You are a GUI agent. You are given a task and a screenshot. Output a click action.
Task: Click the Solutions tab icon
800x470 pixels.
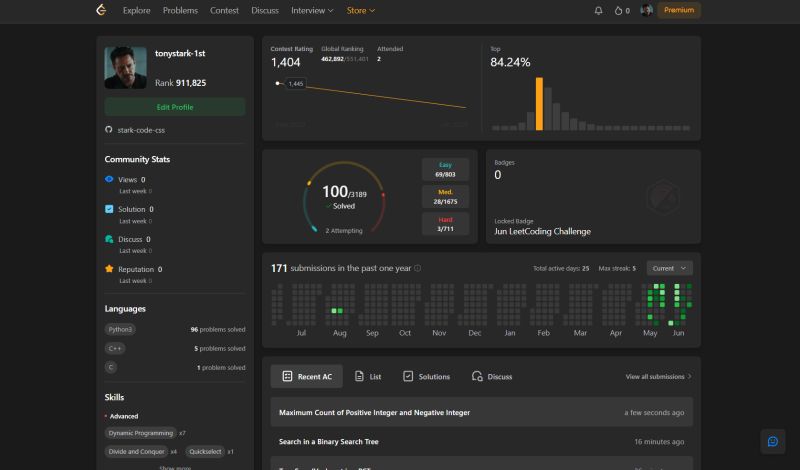(408, 376)
